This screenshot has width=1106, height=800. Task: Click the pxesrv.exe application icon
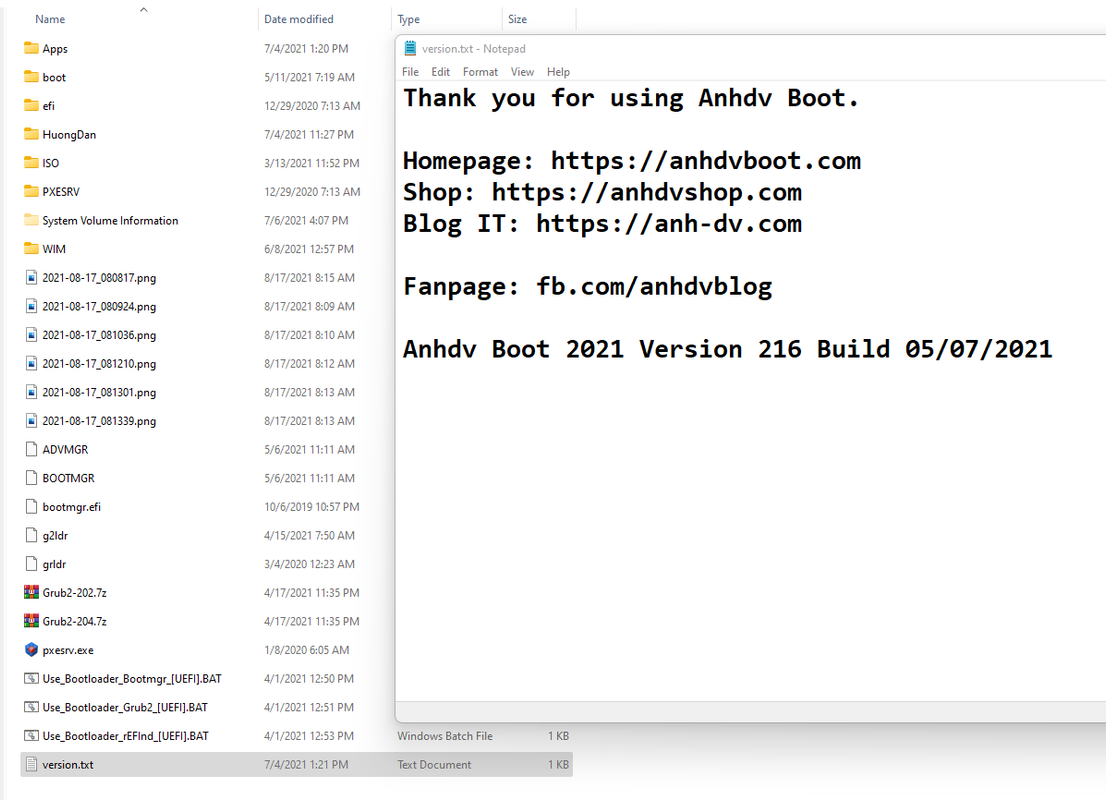31,650
